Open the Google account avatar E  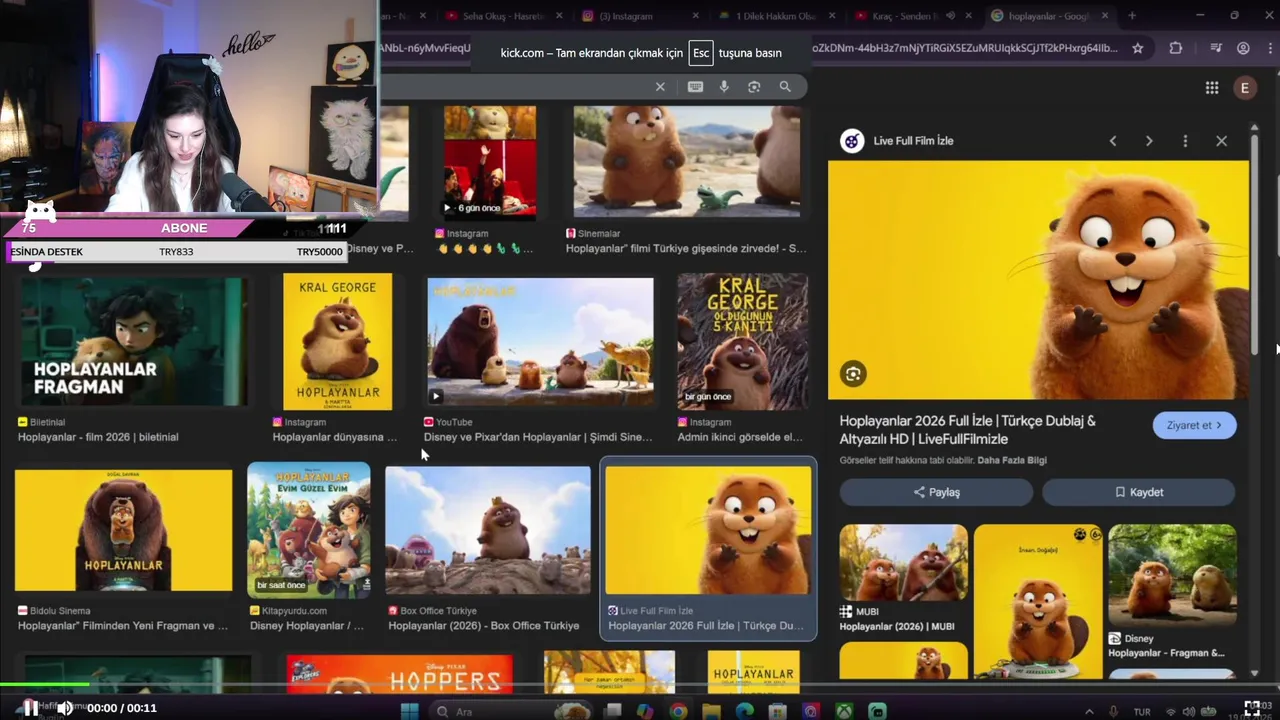[x=1245, y=88]
